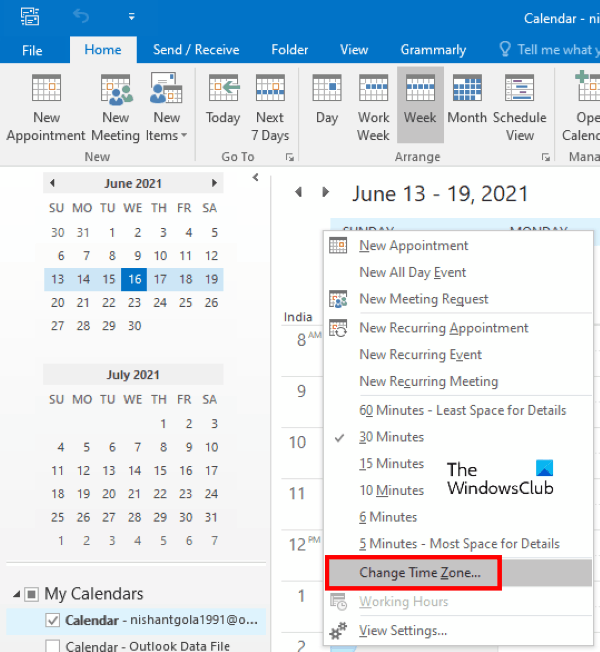
Task: Select July 31 in the mini calendar
Action: point(211,517)
